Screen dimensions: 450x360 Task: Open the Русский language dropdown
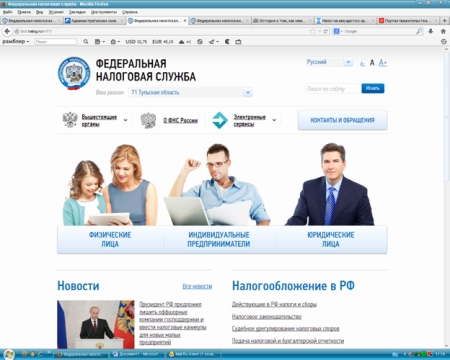(329, 62)
